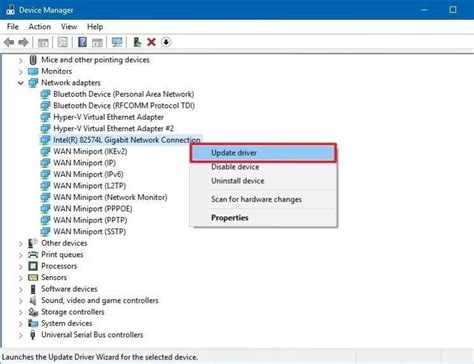The width and height of the screenshot is (474, 364).
Task: Expand the Processors category
Action: 21,266
